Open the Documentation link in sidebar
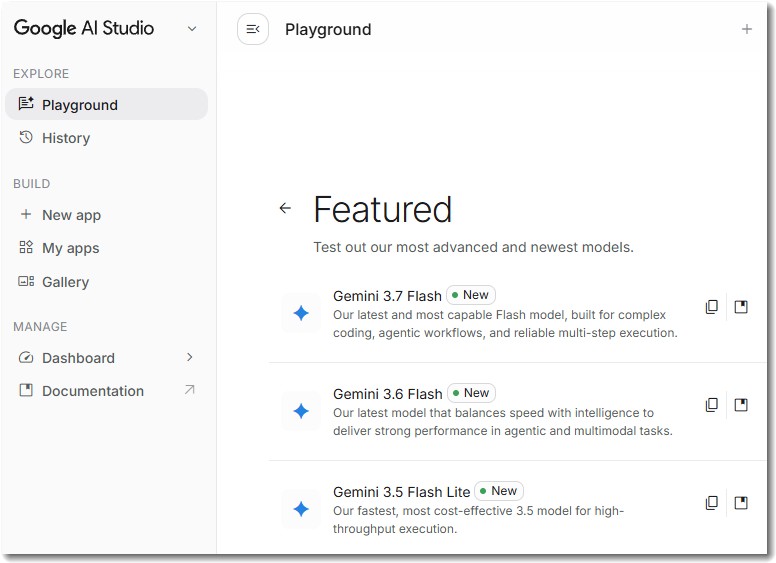Screen dimensions: 776x563 coord(106,390)
